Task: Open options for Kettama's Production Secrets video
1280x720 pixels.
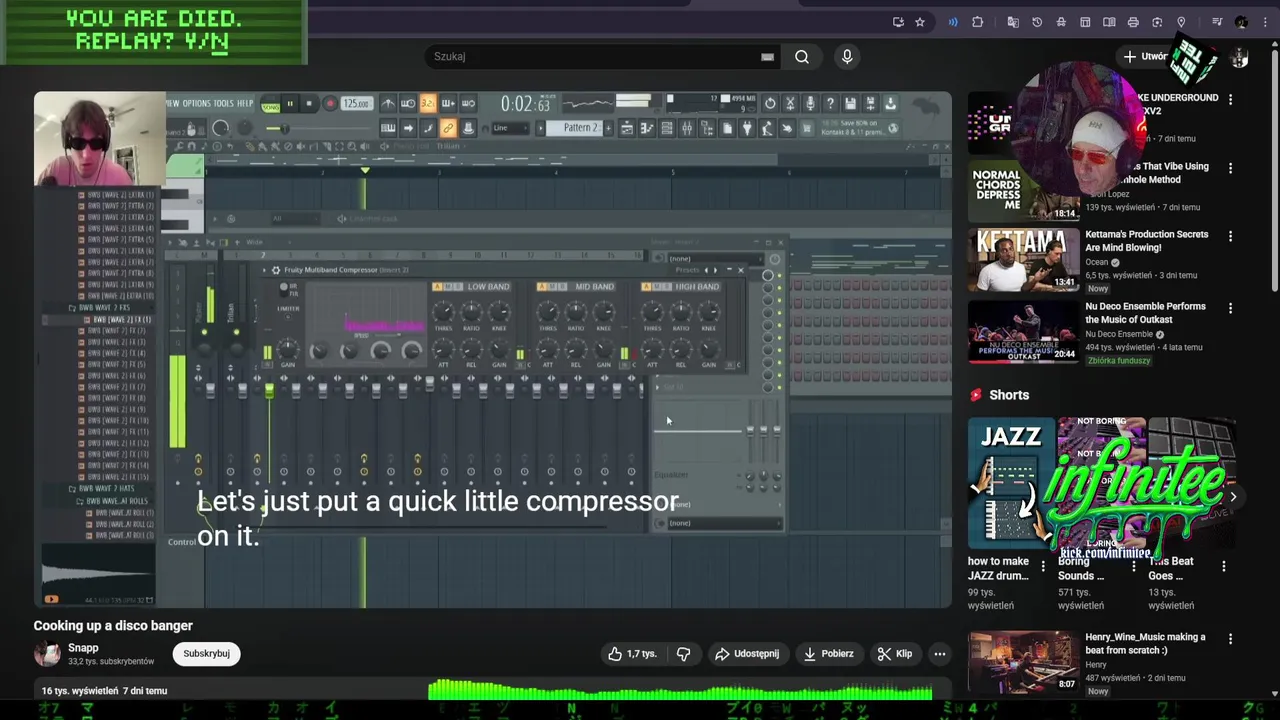Action: [x=1230, y=237]
